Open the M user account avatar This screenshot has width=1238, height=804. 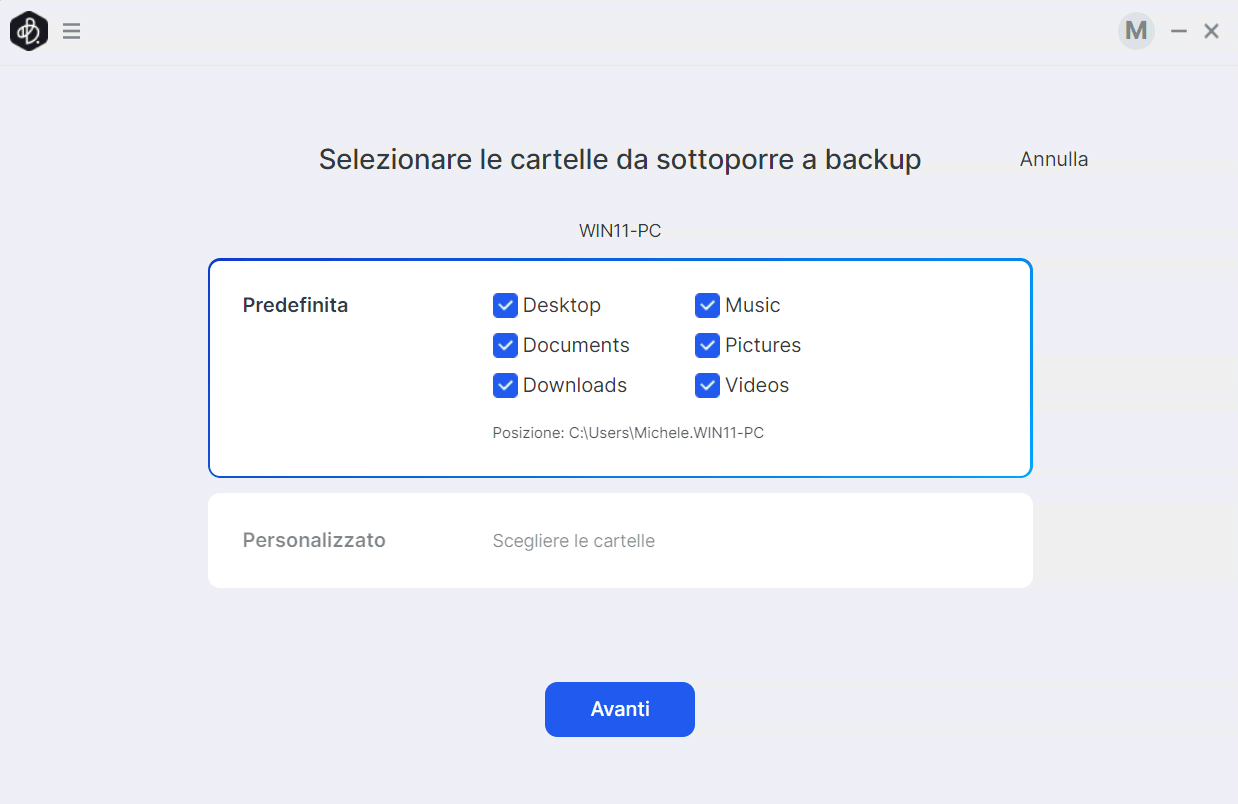coord(1136,31)
